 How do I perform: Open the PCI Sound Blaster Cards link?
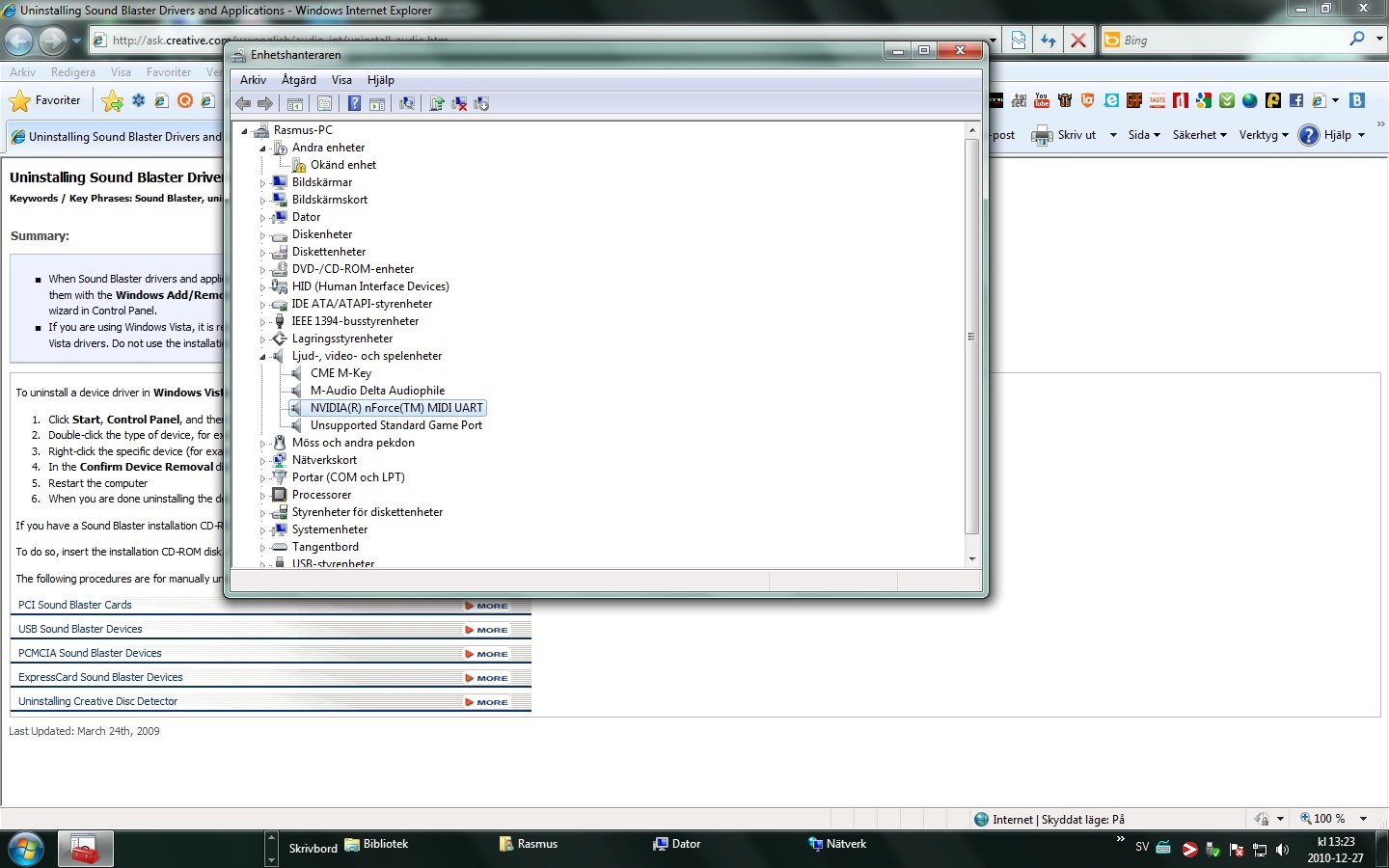click(75, 605)
